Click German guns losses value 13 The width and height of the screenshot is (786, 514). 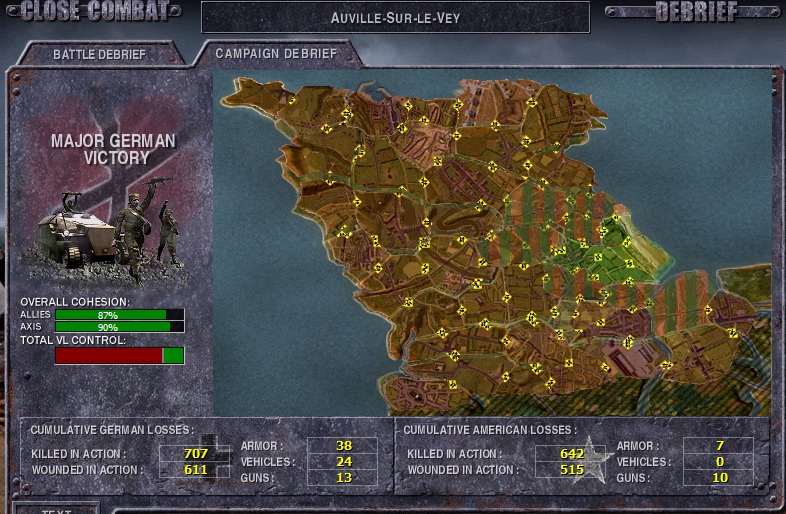(x=343, y=477)
